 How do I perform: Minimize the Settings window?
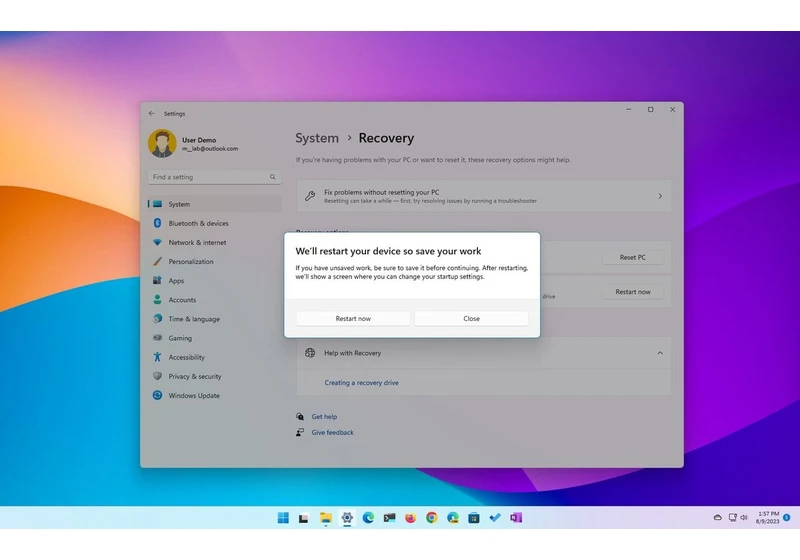click(x=629, y=109)
